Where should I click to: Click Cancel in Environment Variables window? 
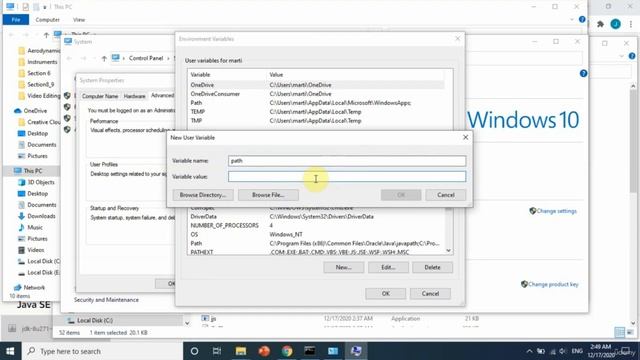(430, 293)
